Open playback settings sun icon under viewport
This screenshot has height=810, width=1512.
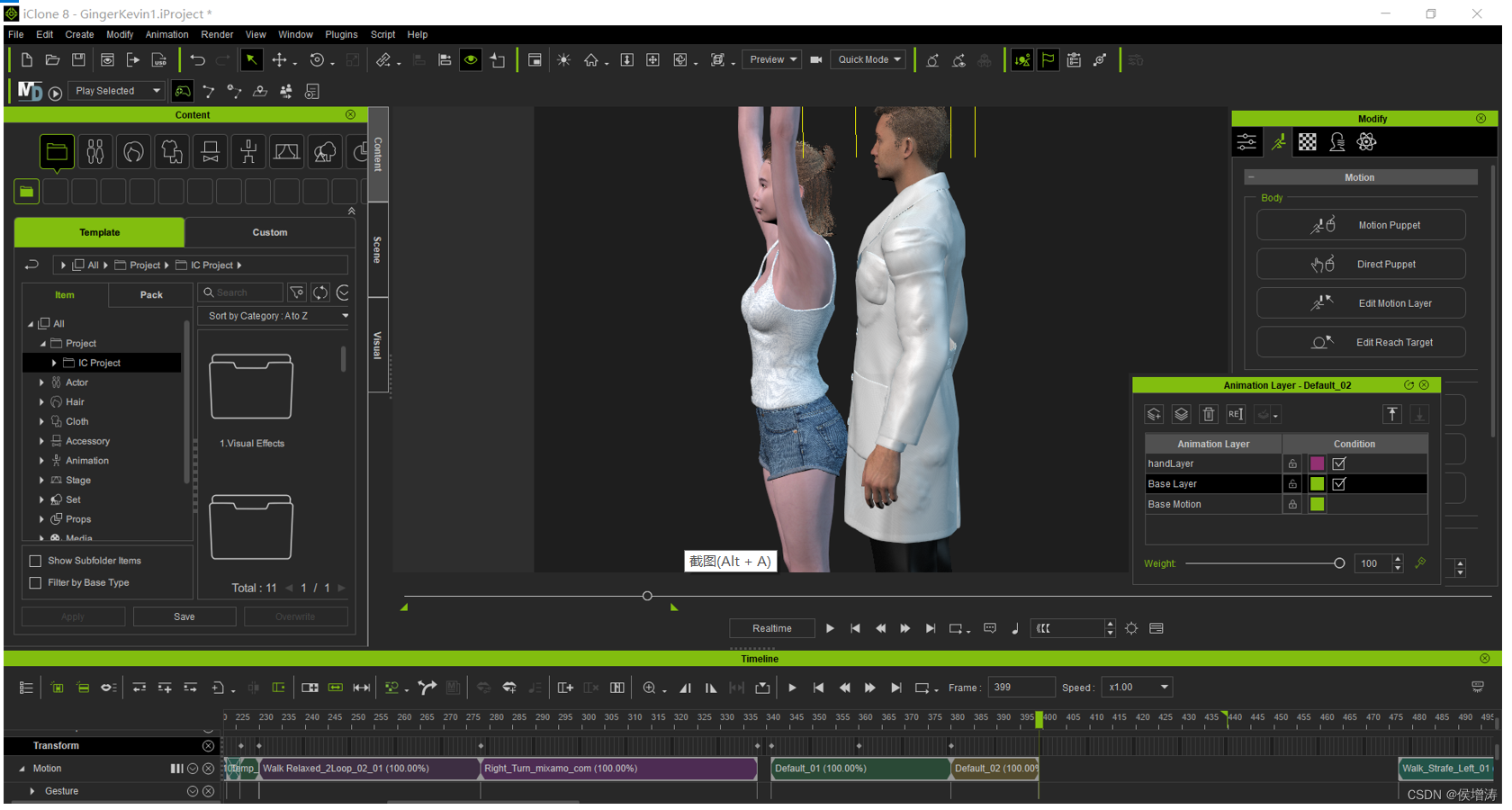click(x=1131, y=628)
